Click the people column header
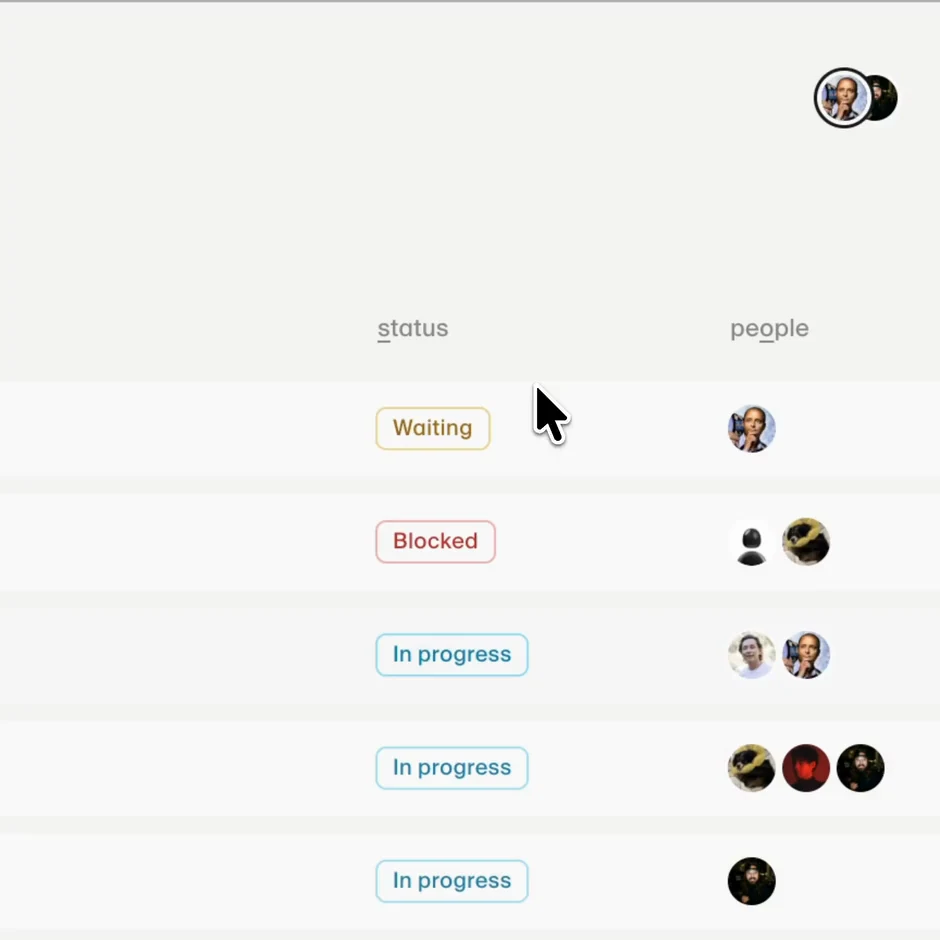This screenshot has width=940, height=940. [769, 329]
